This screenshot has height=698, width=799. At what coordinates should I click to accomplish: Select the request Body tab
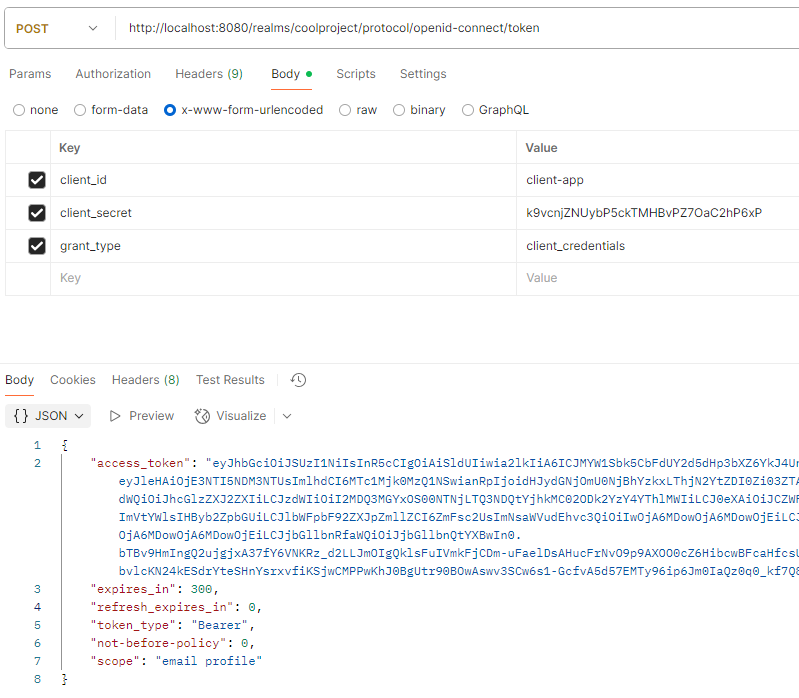[291, 74]
